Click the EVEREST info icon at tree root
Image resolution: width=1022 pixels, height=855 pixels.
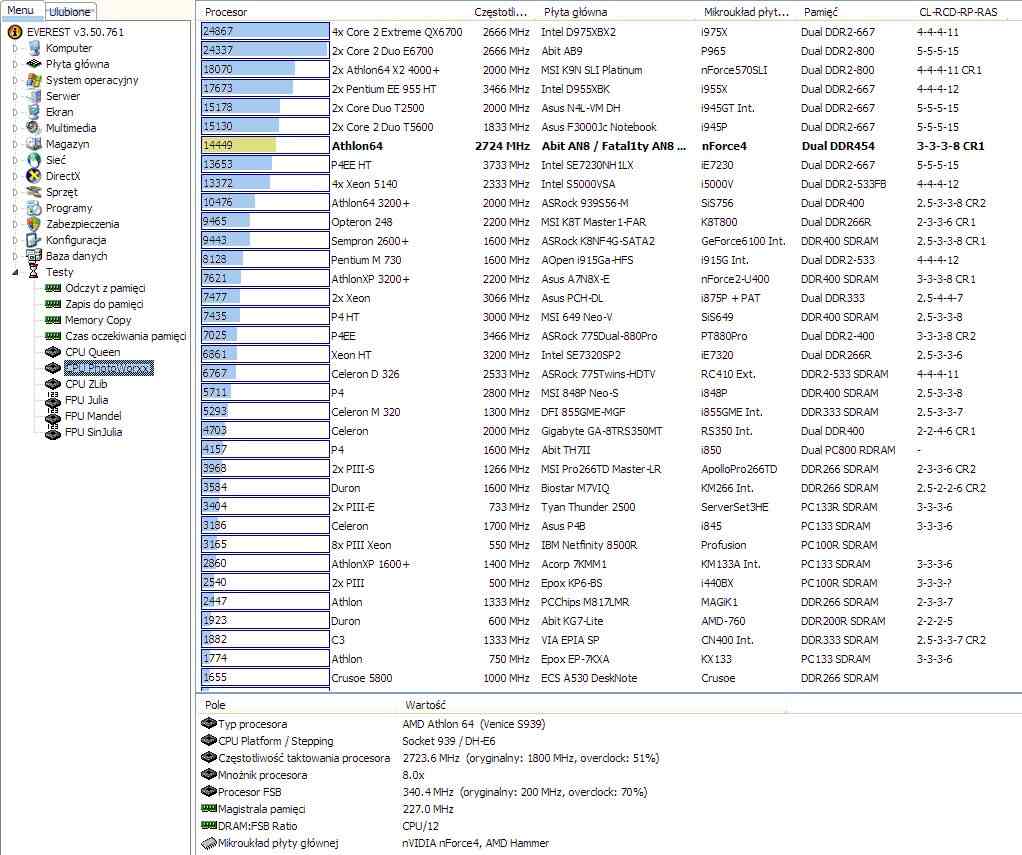(14, 32)
